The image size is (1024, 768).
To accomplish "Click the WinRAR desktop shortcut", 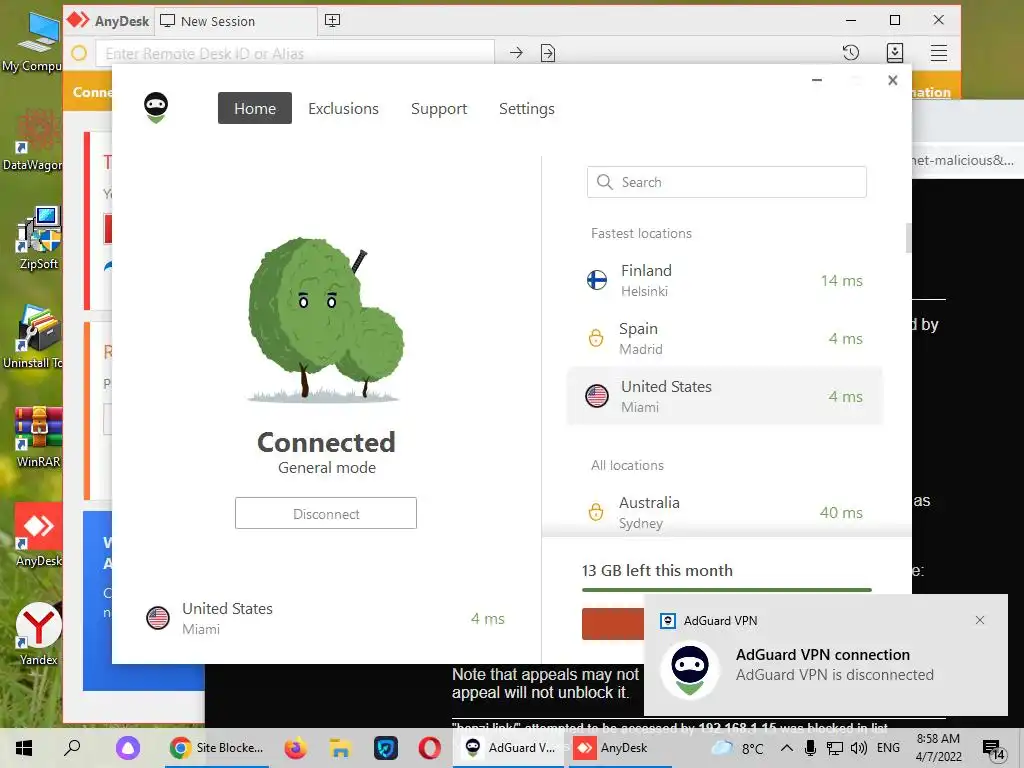I will [x=38, y=437].
